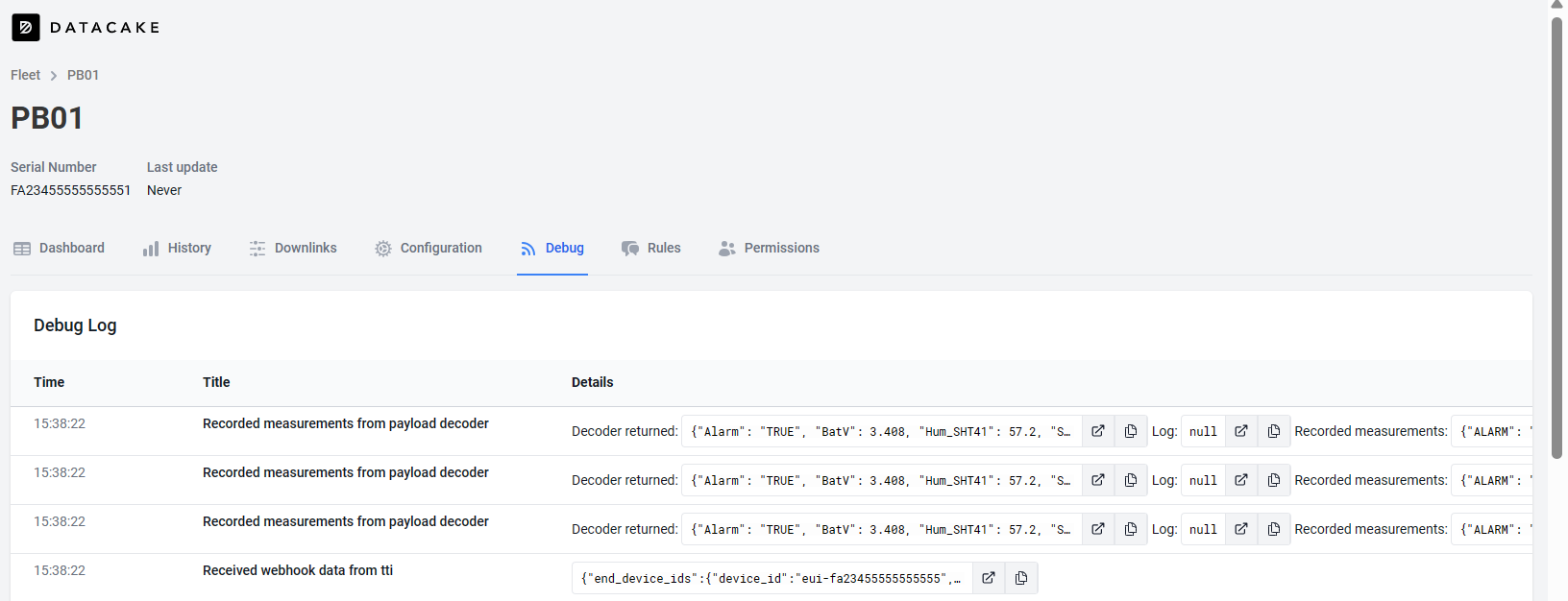This screenshot has width=1568, height=601.
Task: Open the Configuration tab
Action: (429, 248)
